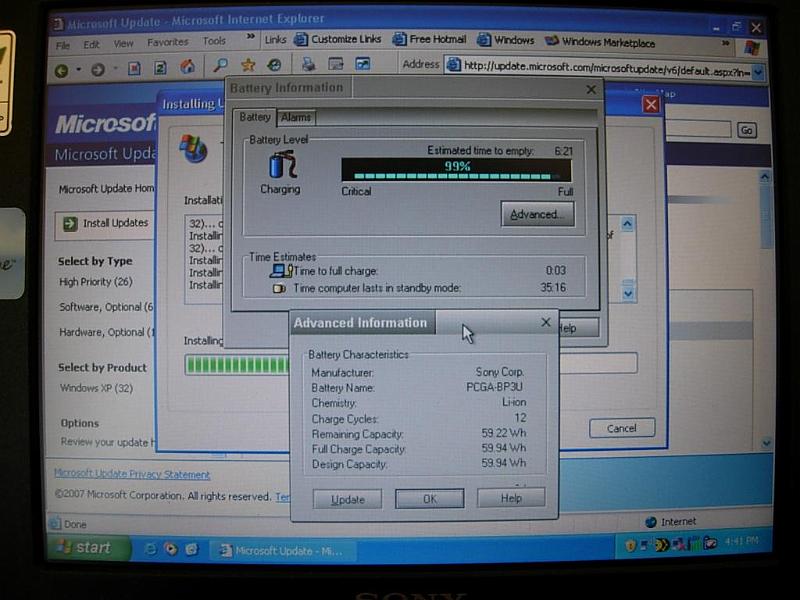Open the File menu
Screen dimensions: 800x600
[x=63, y=46]
